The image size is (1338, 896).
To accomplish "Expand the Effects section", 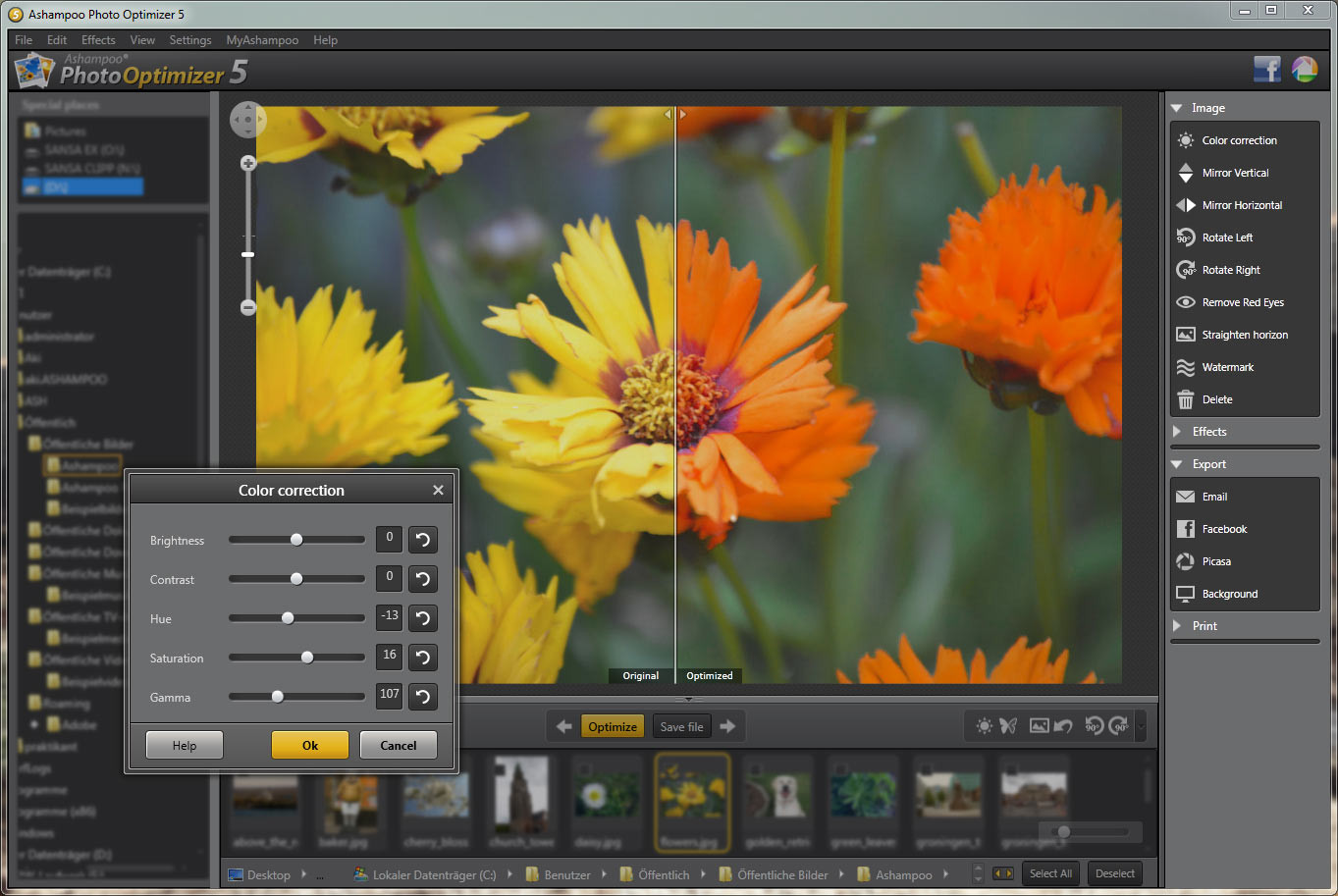I will [1208, 432].
